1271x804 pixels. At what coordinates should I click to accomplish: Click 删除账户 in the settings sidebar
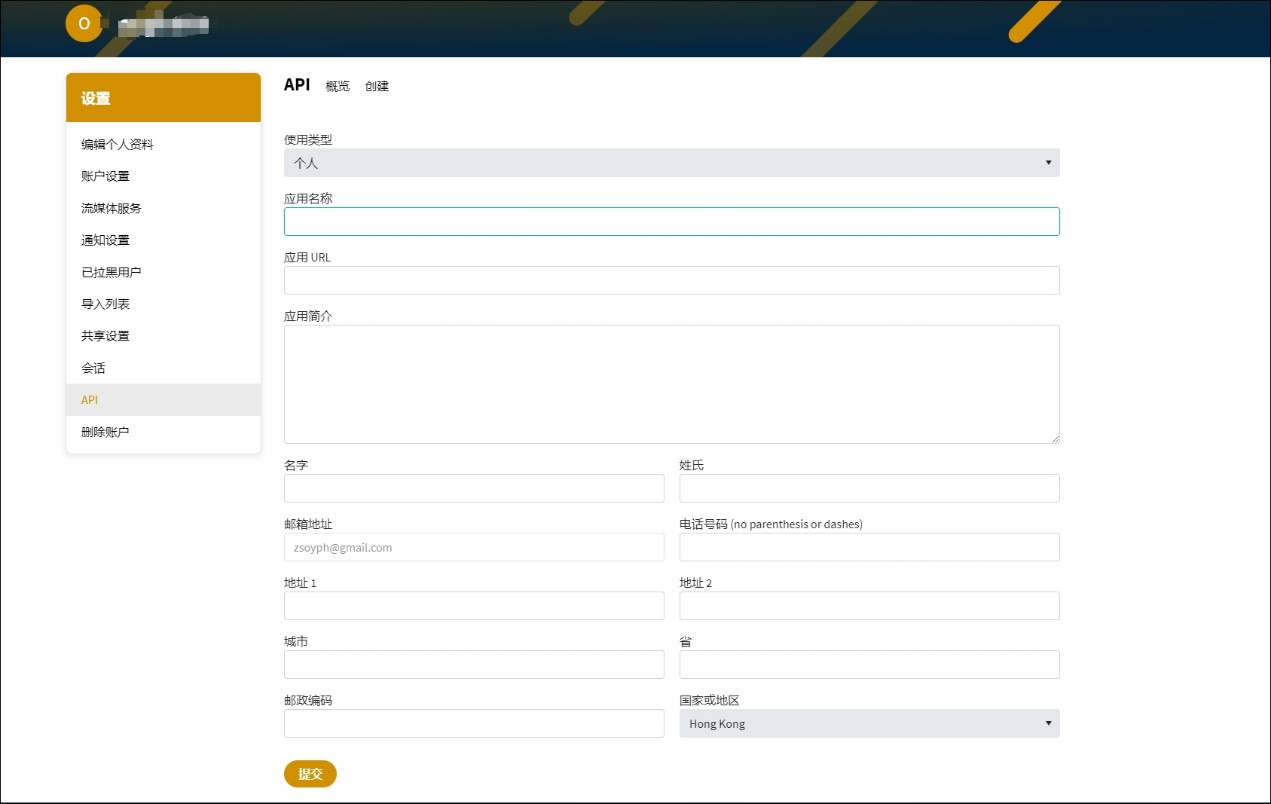(105, 432)
